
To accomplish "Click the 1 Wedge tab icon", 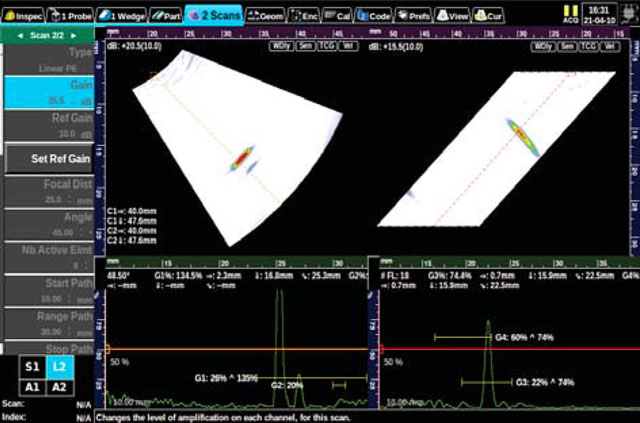I will click(105, 17).
